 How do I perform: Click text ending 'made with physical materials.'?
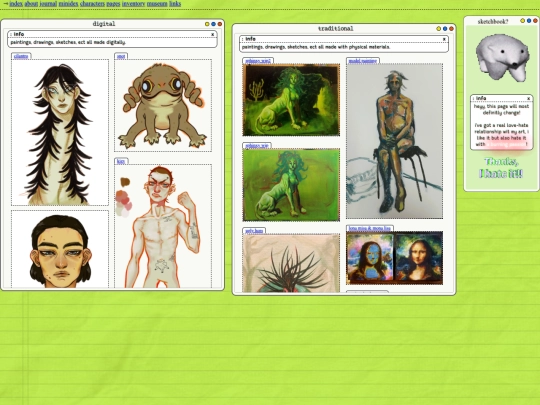316,47
